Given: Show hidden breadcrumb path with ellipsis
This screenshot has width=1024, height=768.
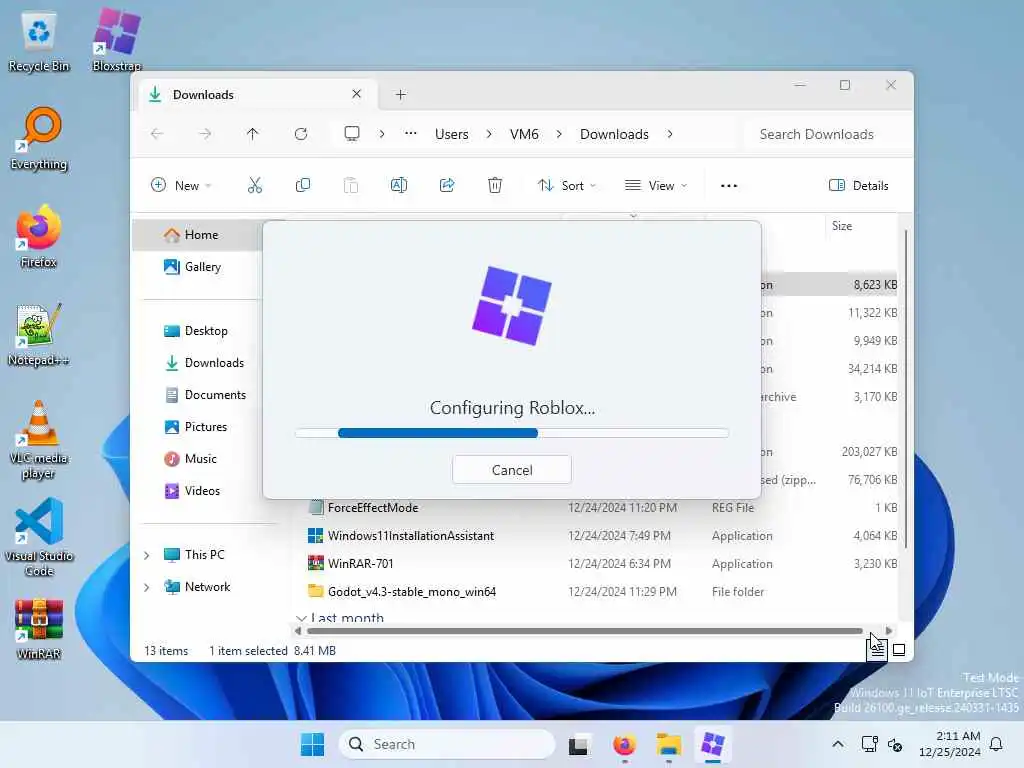Looking at the screenshot, I should pyautogui.click(x=410, y=134).
